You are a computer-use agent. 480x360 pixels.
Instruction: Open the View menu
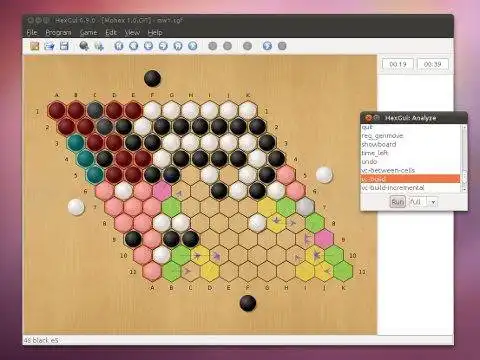coord(132,32)
